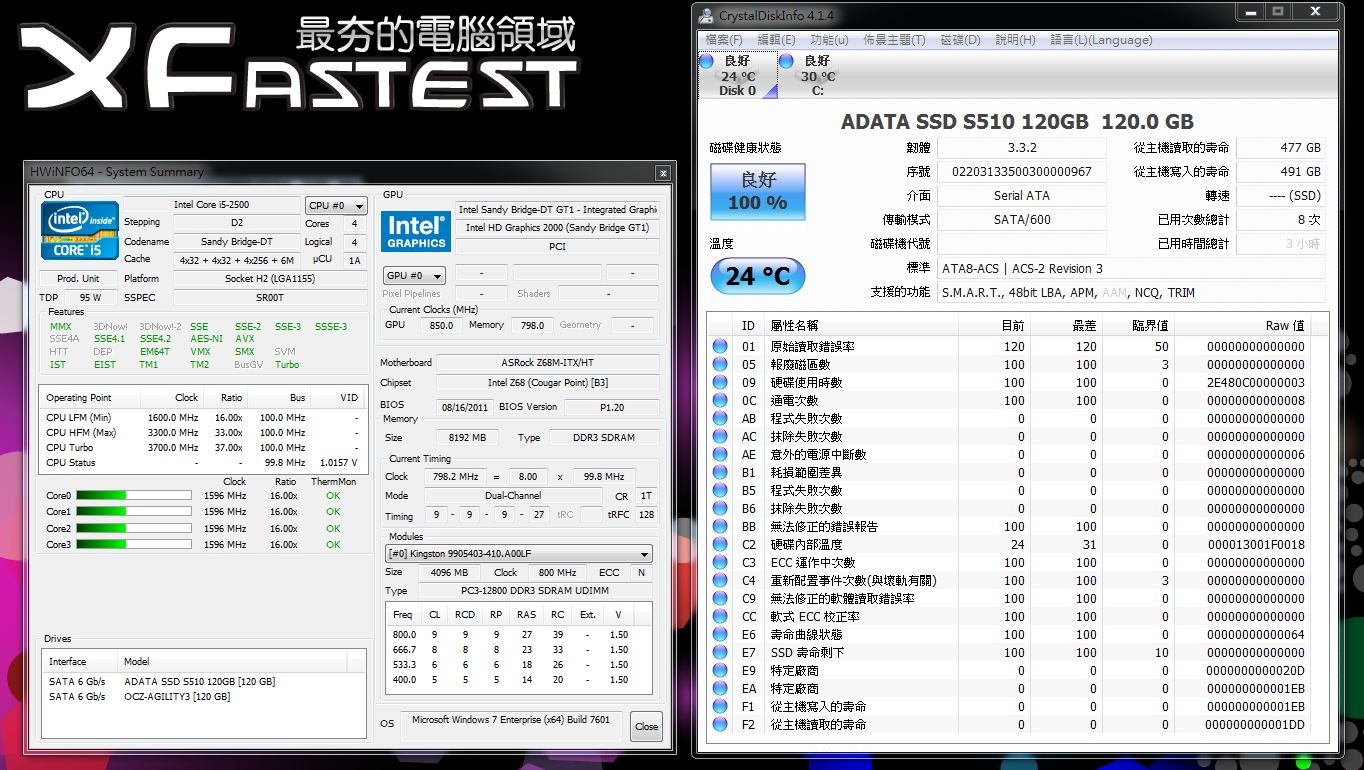Click the Core0 usage bar
This screenshot has height=770, width=1364.
133,495
